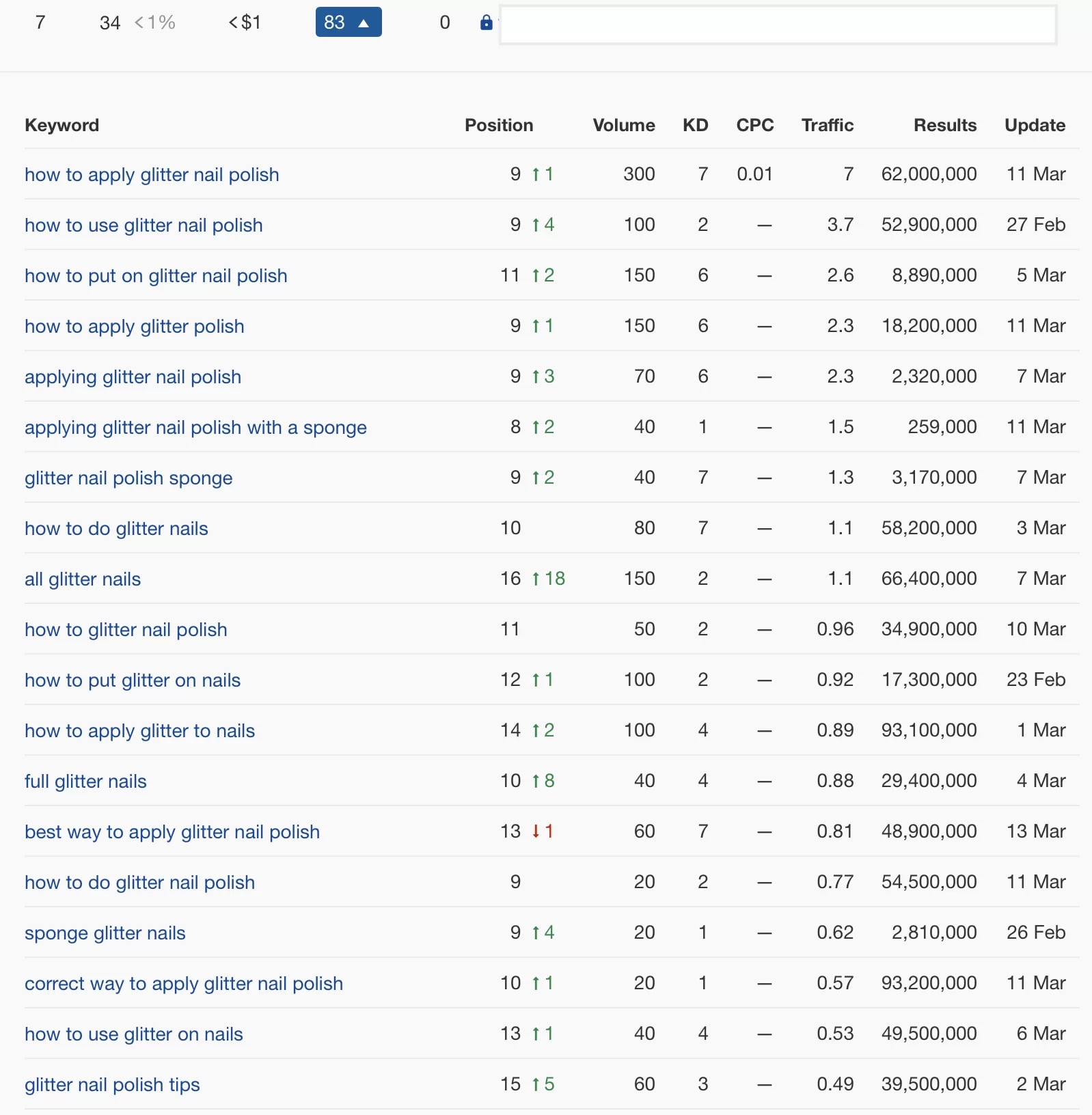
Task: Sort table by Position column header
Action: pyautogui.click(x=498, y=125)
